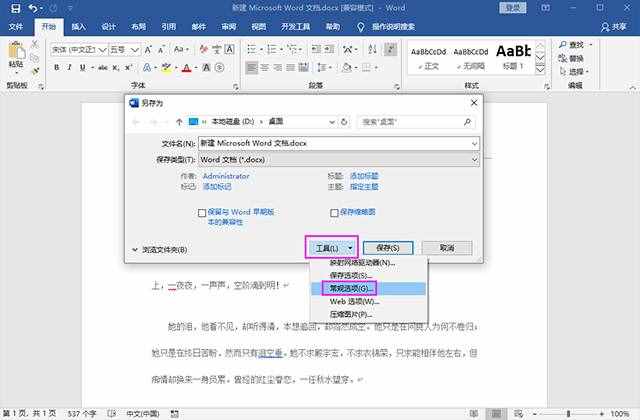Select 压缩图片(P)... menu entry

tap(369, 314)
